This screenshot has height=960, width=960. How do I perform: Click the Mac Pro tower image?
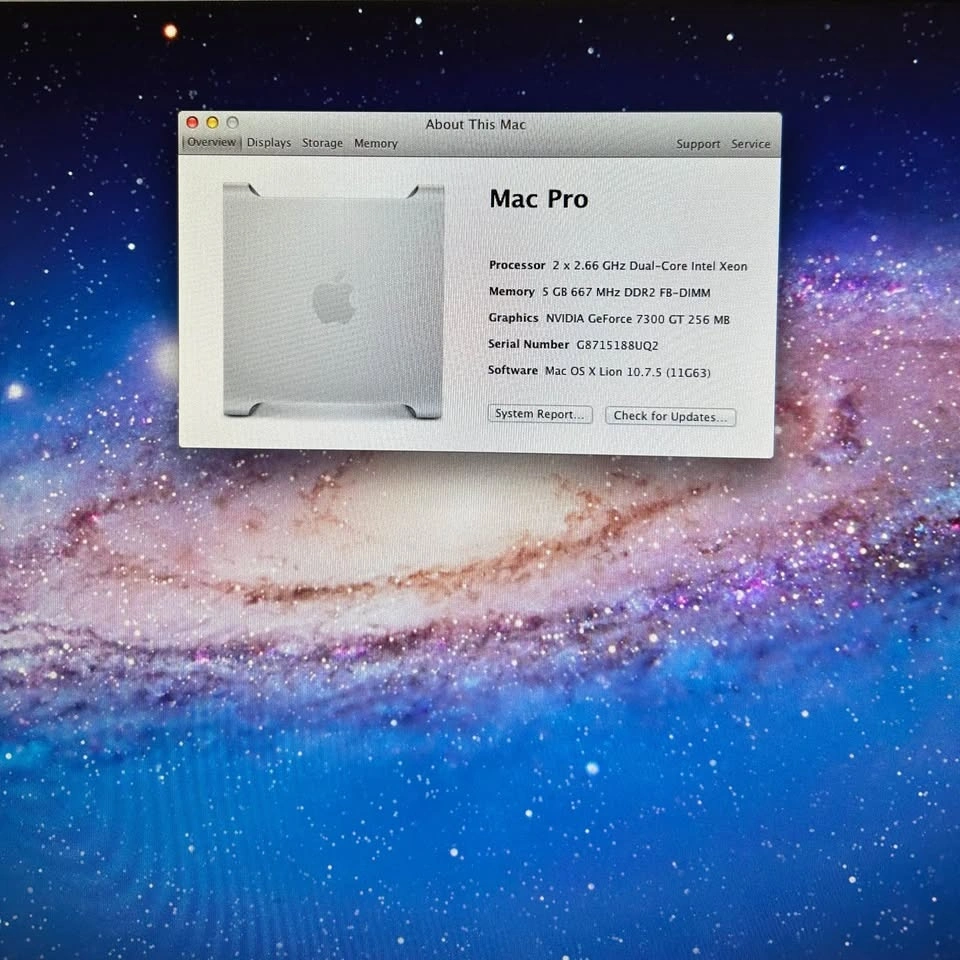click(x=333, y=300)
